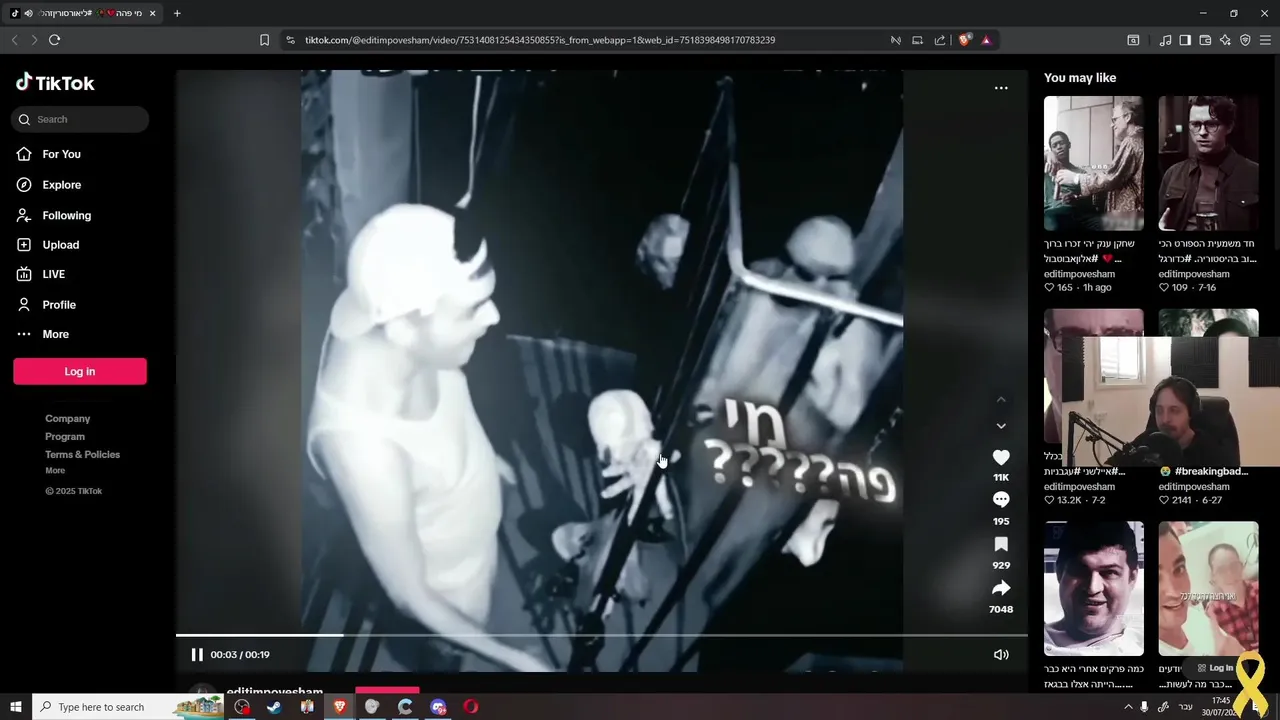Viewport: 1280px width, 720px height.
Task: Open the Program footer link
Action: click(65, 437)
